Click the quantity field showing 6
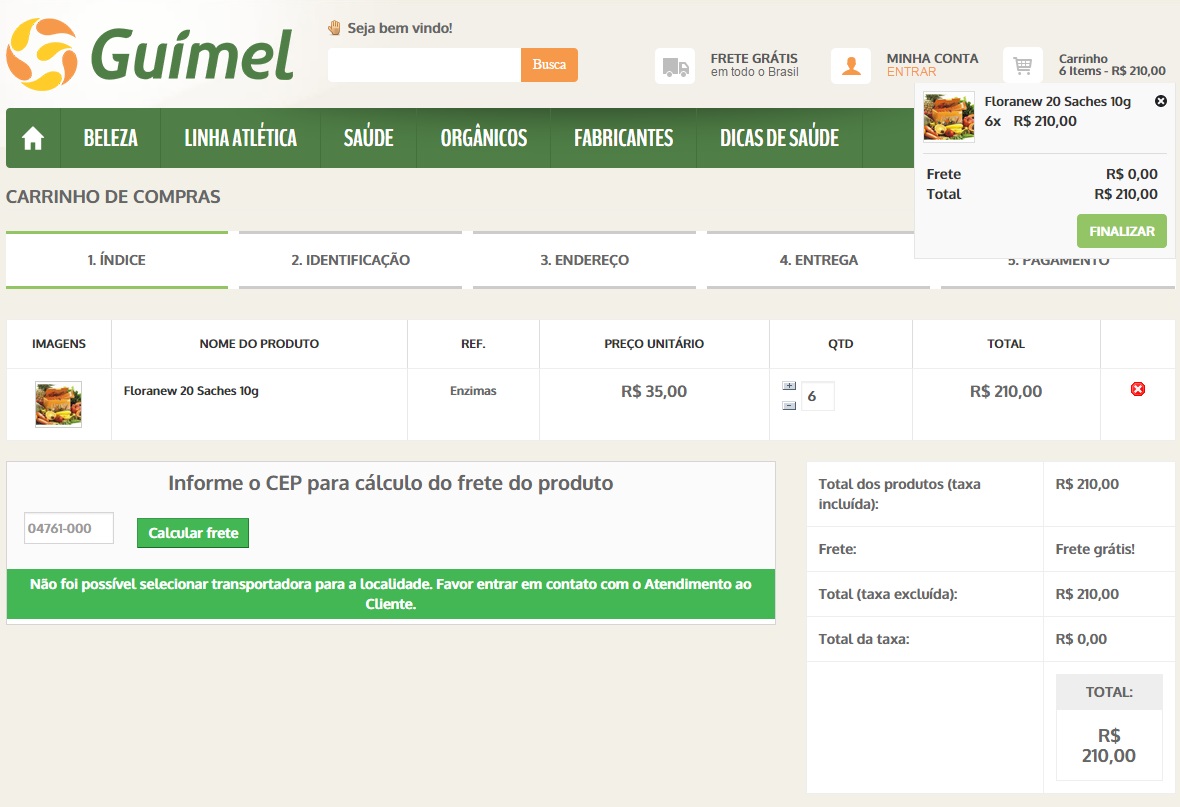The image size is (1180, 807). [x=818, y=396]
